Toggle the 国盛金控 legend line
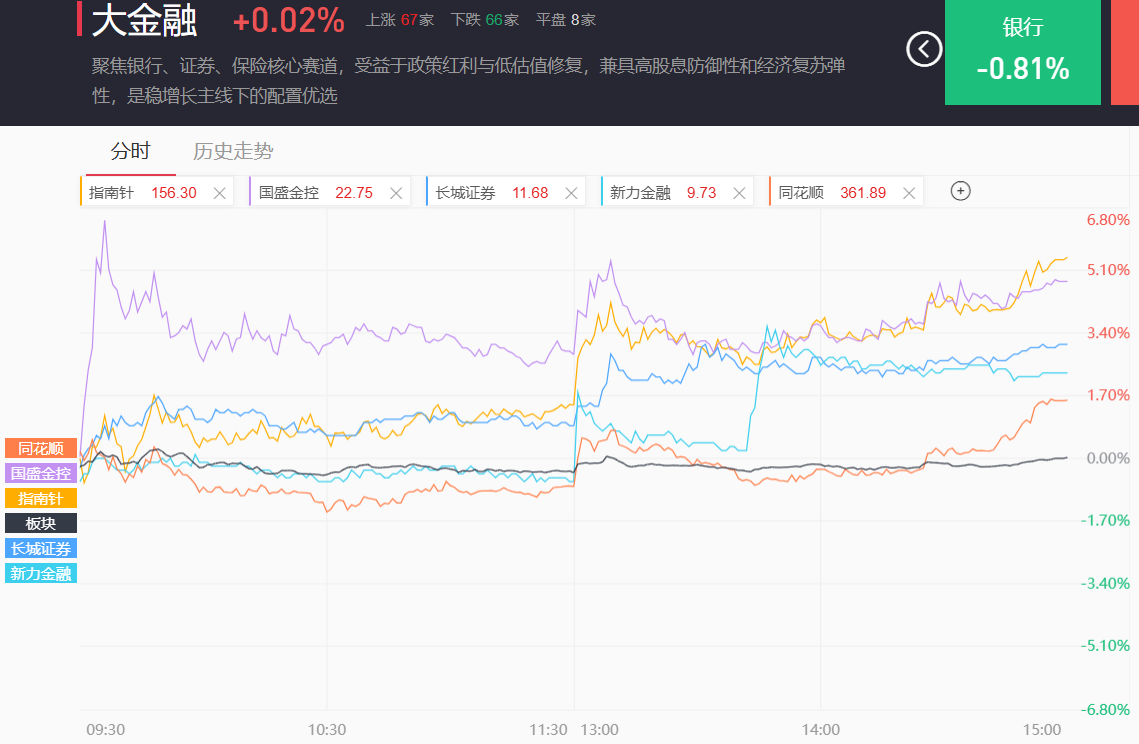This screenshot has height=744, width=1139. (41, 473)
